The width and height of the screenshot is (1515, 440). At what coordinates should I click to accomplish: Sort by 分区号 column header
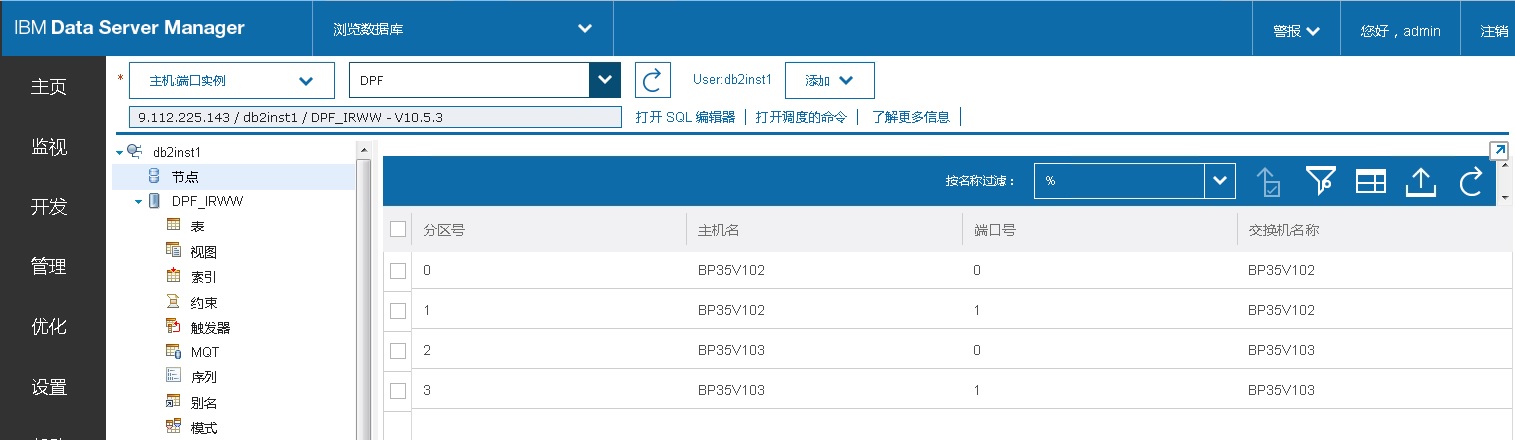pos(444,230)
